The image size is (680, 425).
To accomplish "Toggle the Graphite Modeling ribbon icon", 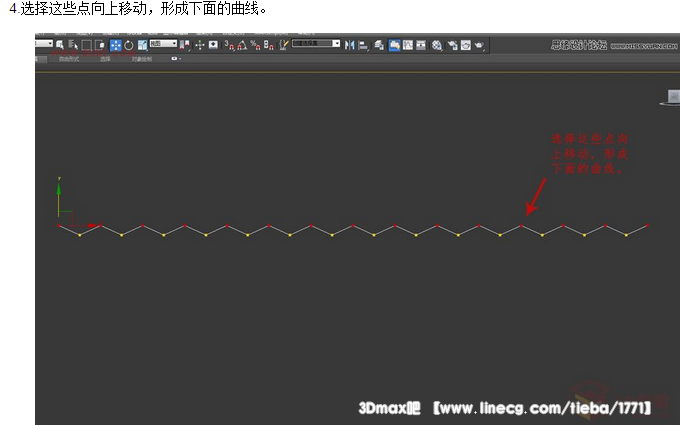I will [x=394, y=45].
